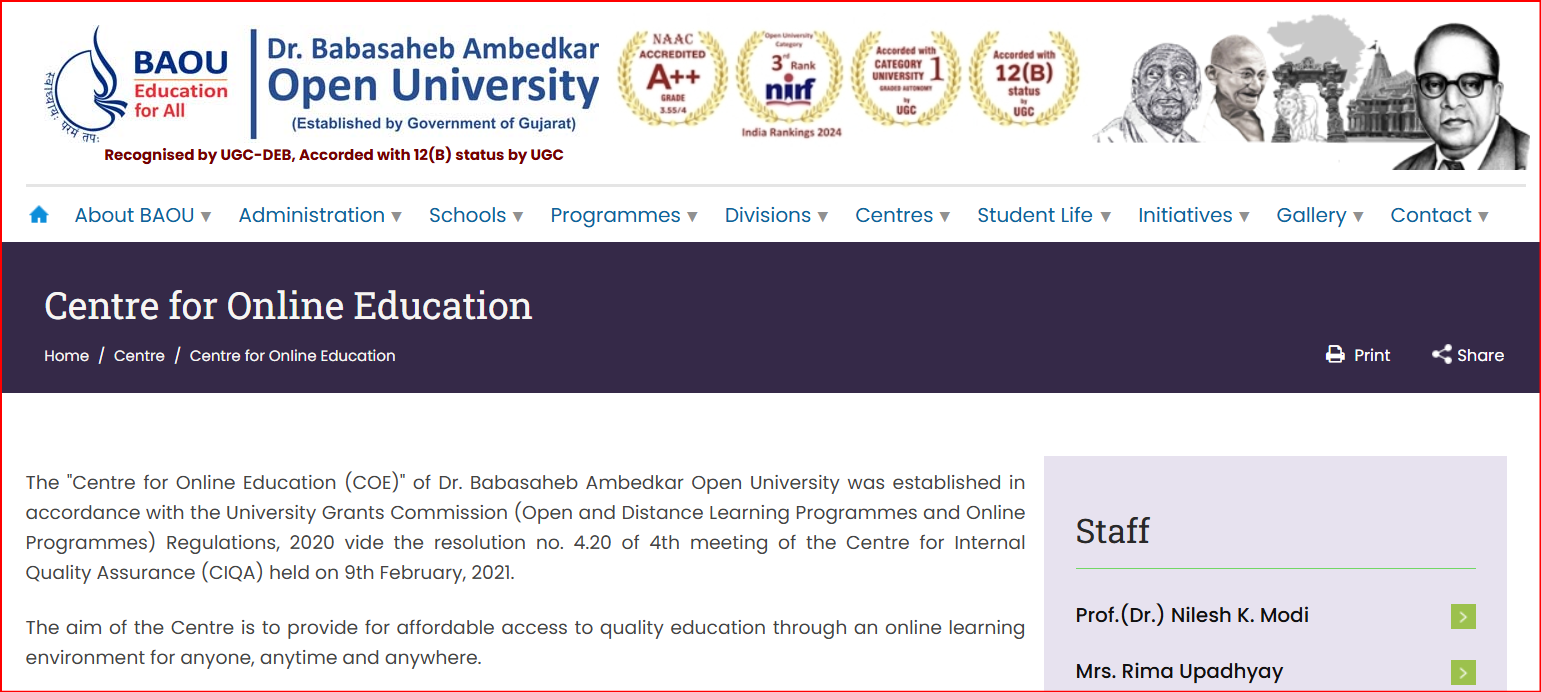This screenshot has width=1541, height=692.
Task: Click green arrow next to Rima Upadhyay
Action: click(1463, 673)
